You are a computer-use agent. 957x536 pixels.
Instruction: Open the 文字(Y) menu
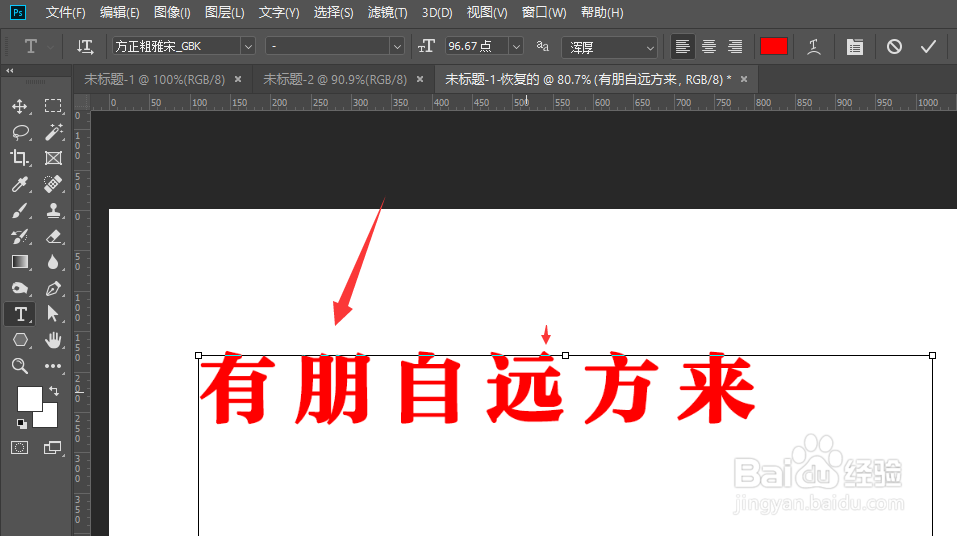click(x=279, y=12)
